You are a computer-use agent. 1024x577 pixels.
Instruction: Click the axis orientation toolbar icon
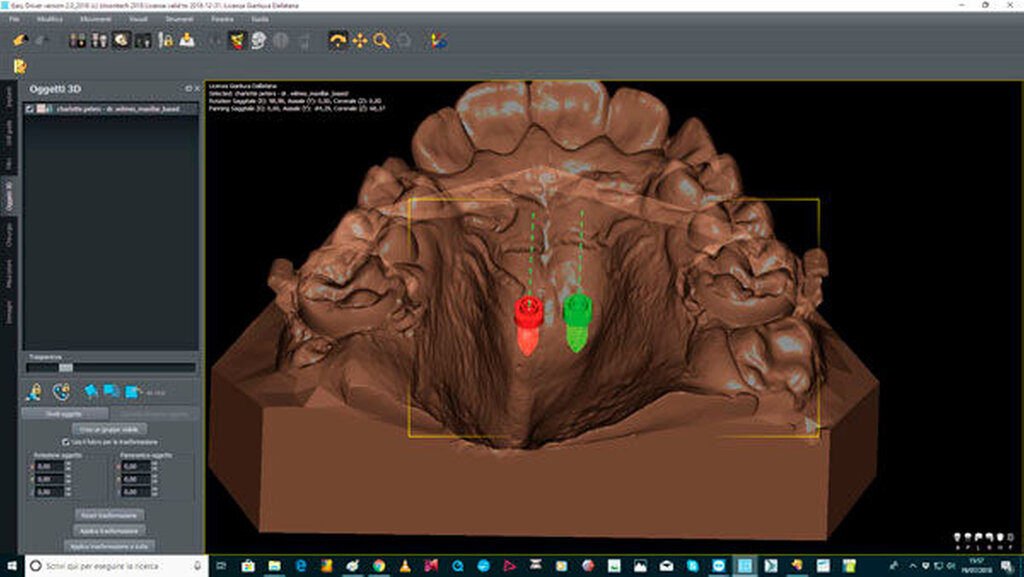(x=438, y=41)
